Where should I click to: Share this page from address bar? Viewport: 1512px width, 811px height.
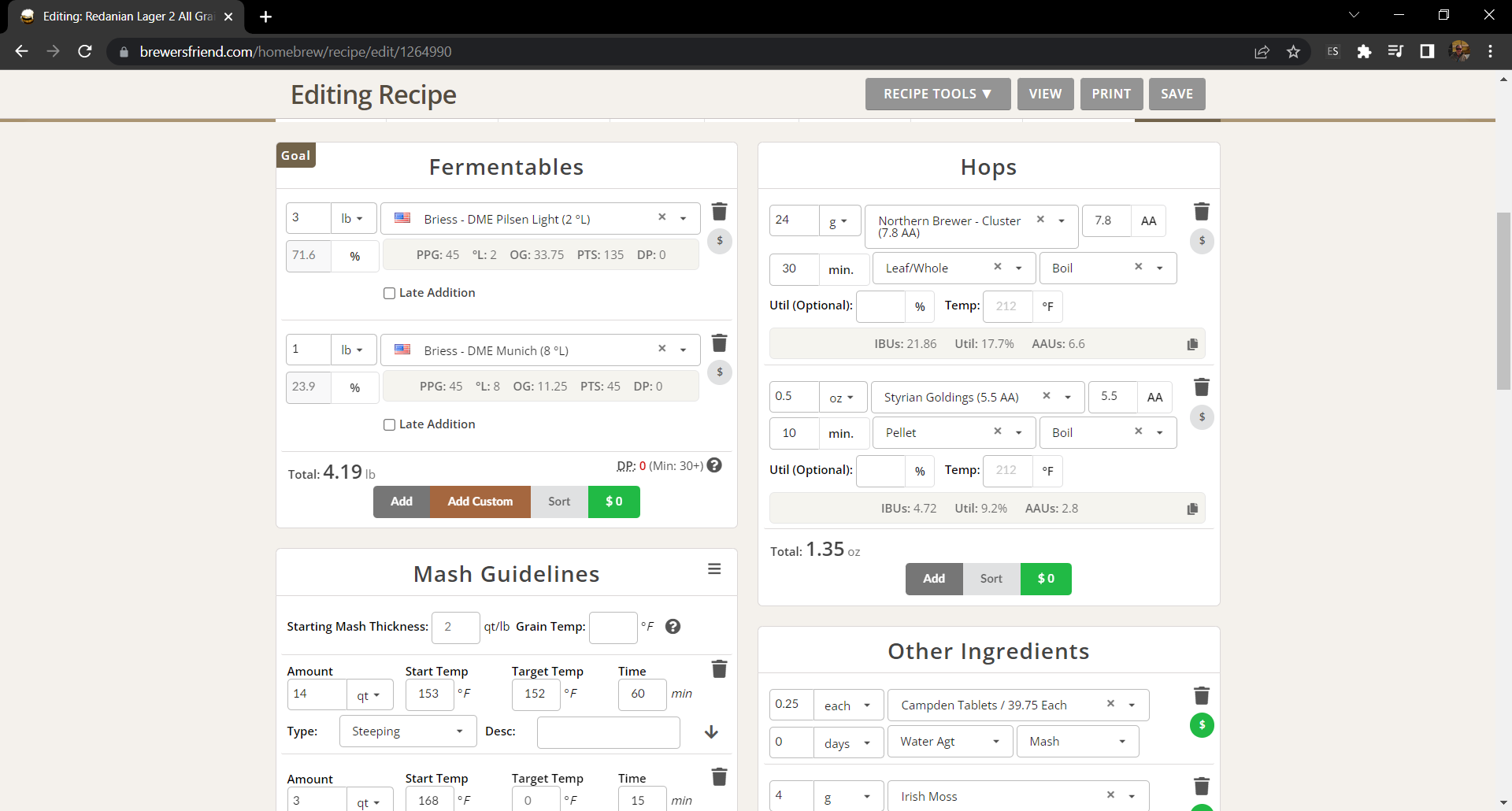pos(1262,52)
